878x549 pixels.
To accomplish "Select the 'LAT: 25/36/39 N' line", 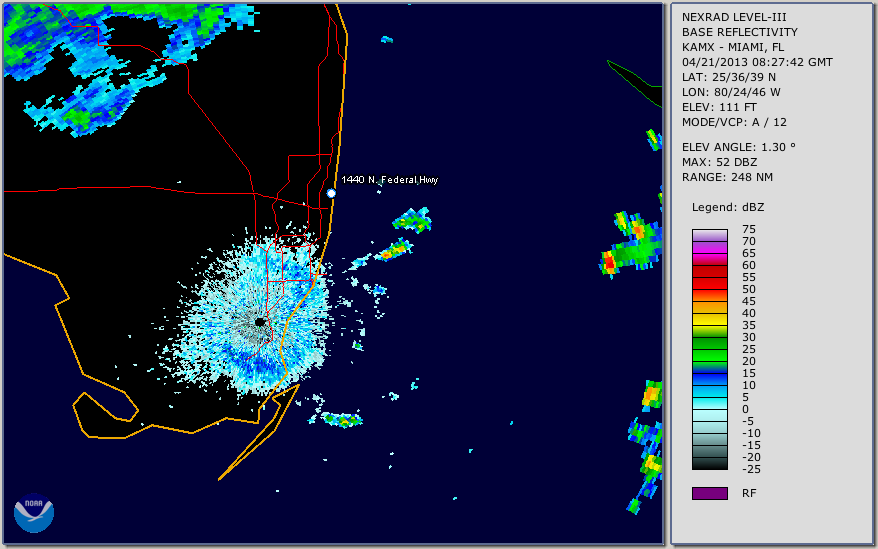I will point(729,77).
